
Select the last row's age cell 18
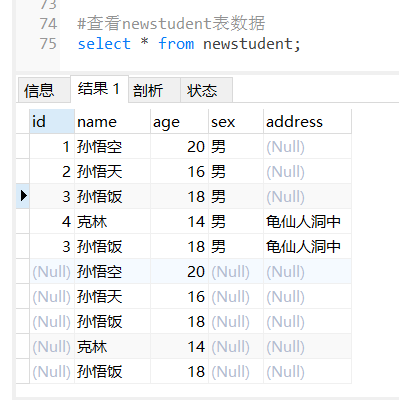pyautogui.click(x=179, y=372)
